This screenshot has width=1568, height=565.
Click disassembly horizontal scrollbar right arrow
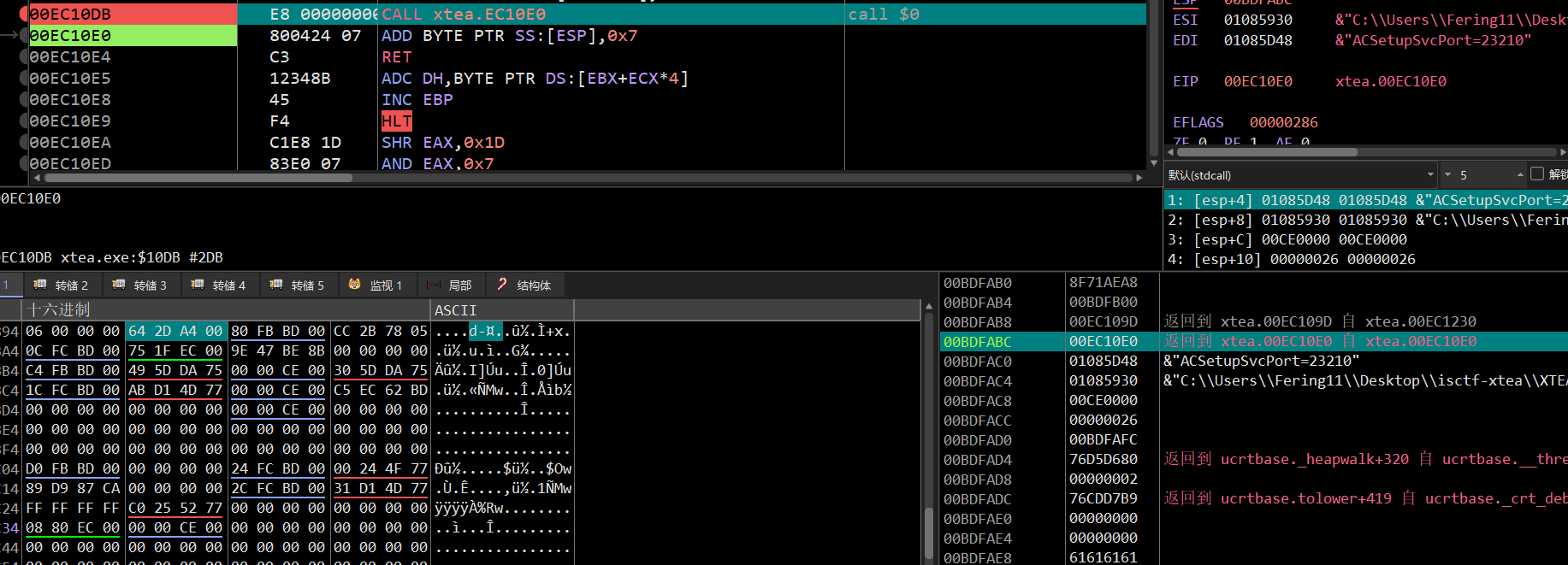coord(1139,178)
